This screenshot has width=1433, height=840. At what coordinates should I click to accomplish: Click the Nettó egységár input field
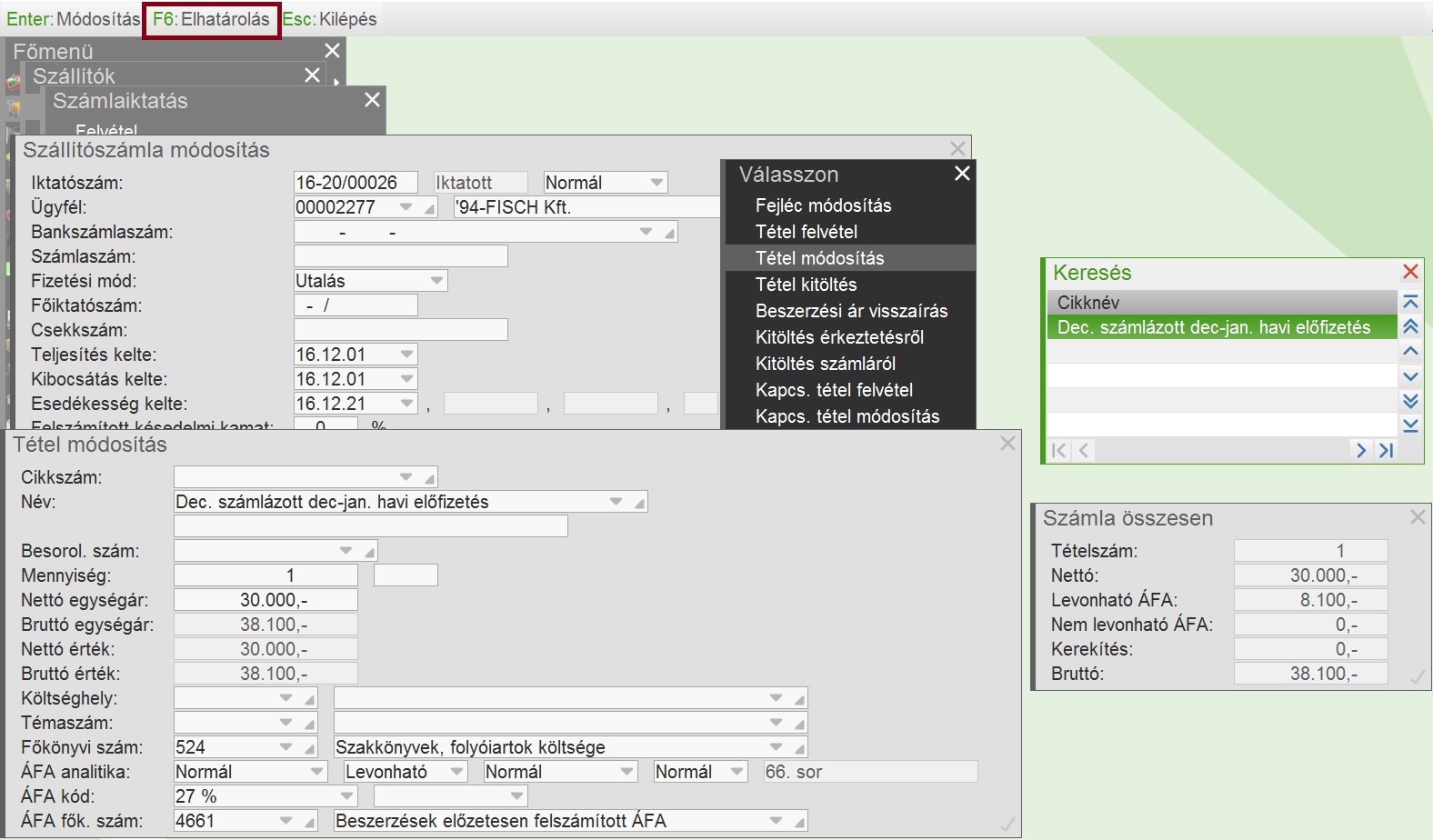pyautogui.click(x=266, y=600)
